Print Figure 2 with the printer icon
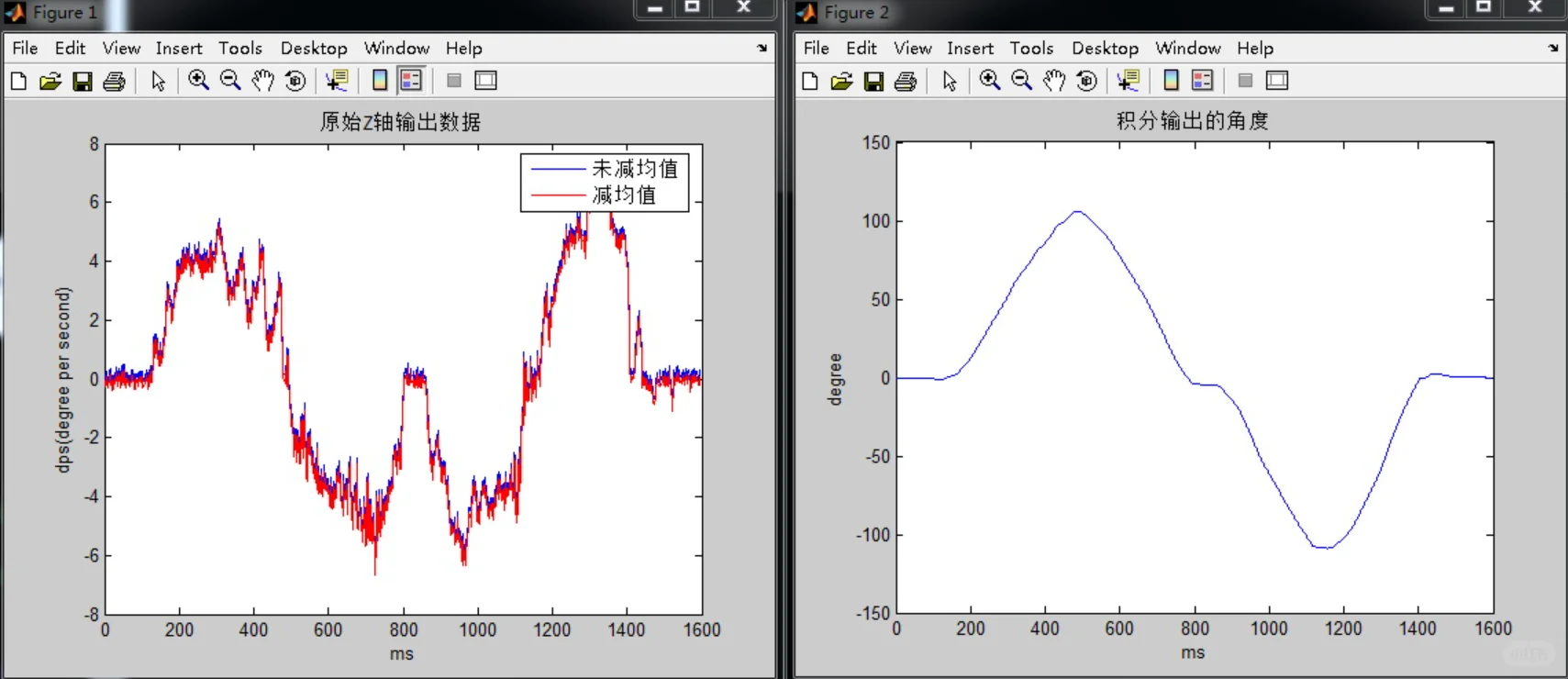The height and width of the screenshot is (679, 1568). coord(905,81)
